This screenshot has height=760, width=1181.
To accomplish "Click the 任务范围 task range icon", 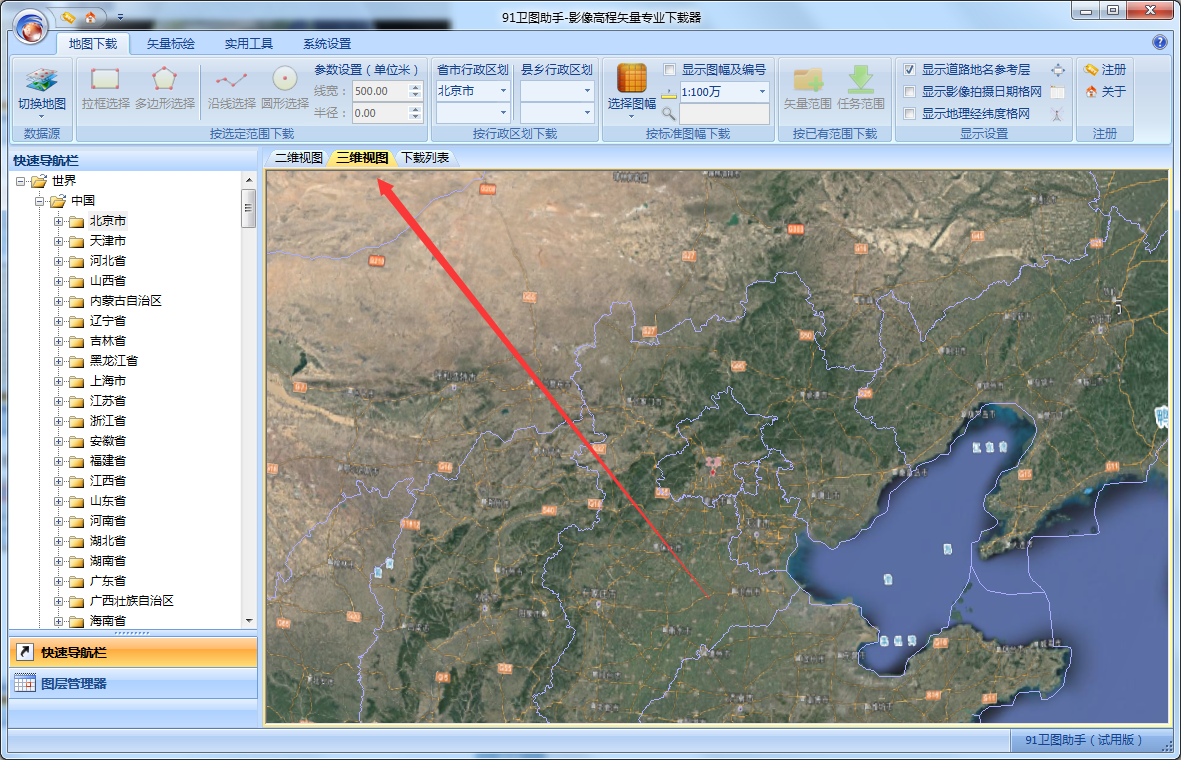I will (x=861, y=80).
